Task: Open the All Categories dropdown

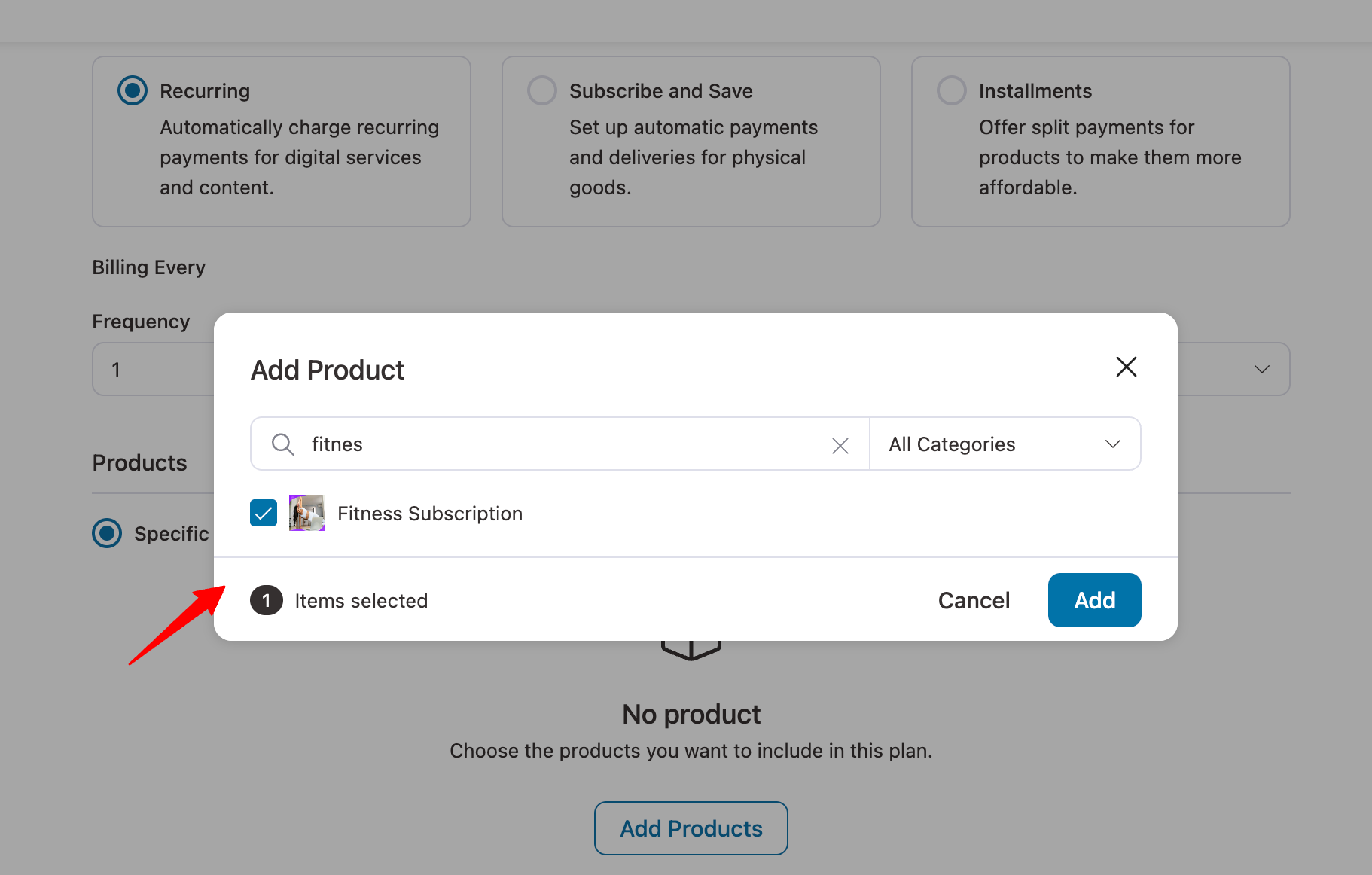Action: tap(1005, 444)
